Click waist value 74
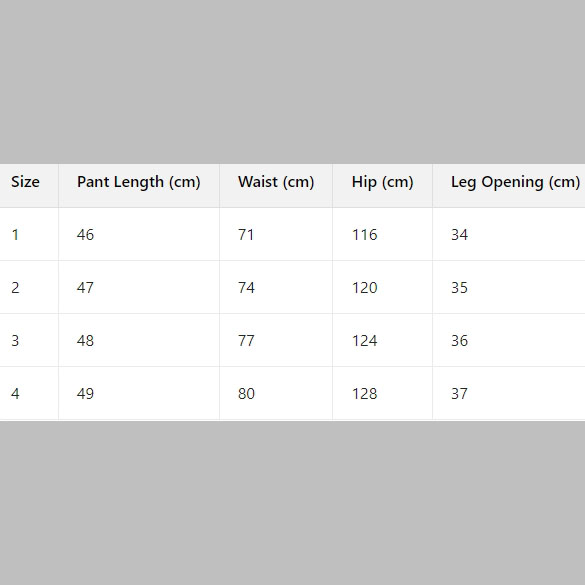This screenshot has height=585, width=585. click(x=246, y=288)
